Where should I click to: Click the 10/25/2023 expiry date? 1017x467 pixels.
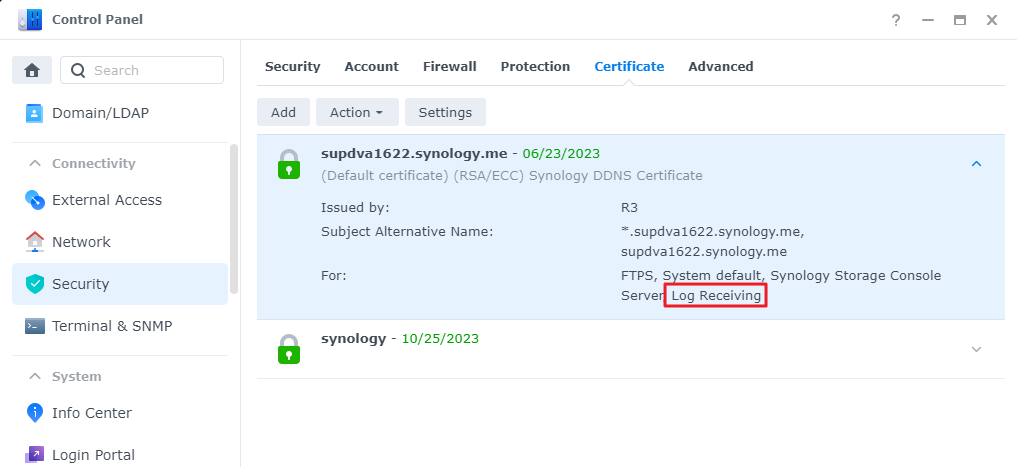coord(440,339)
